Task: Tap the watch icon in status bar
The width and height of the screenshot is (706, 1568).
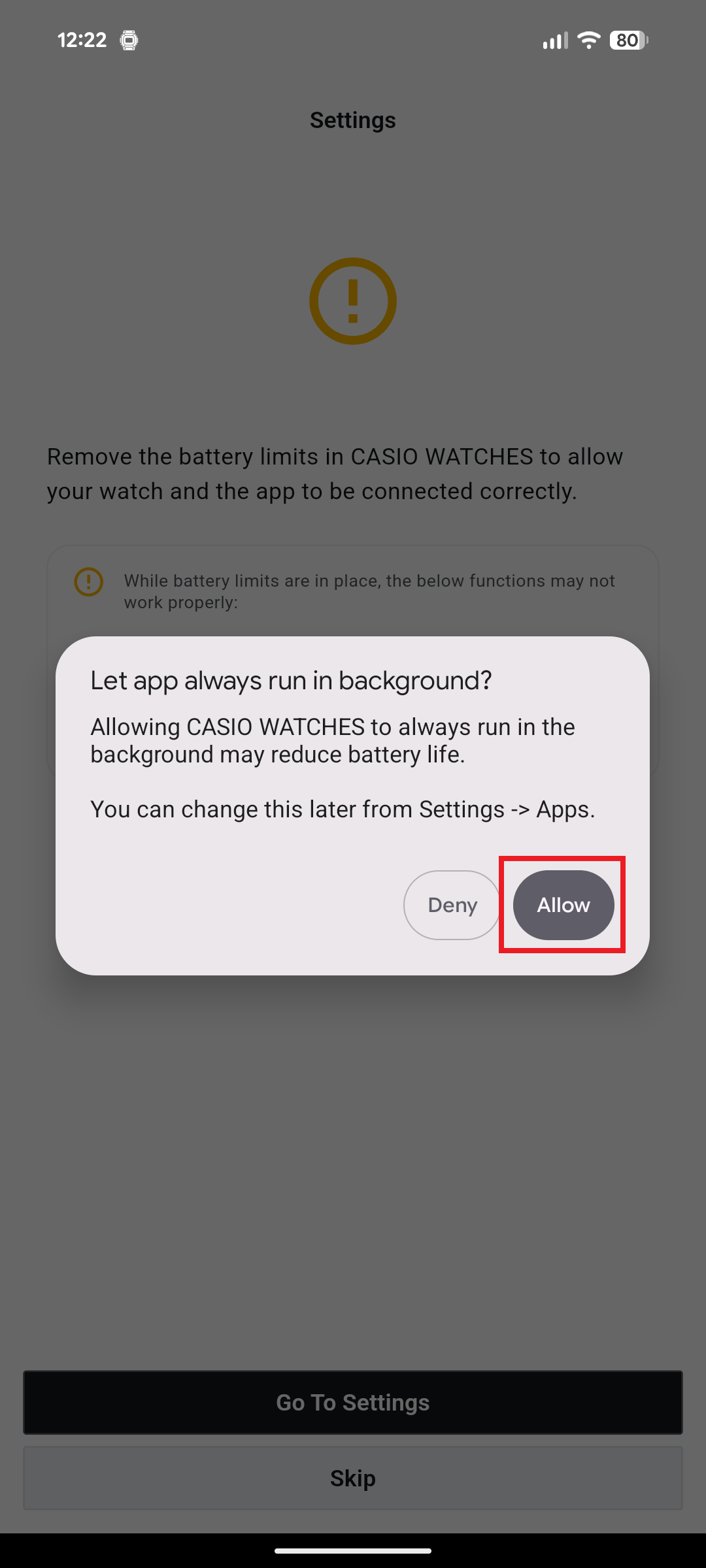Action: (129, 41)
